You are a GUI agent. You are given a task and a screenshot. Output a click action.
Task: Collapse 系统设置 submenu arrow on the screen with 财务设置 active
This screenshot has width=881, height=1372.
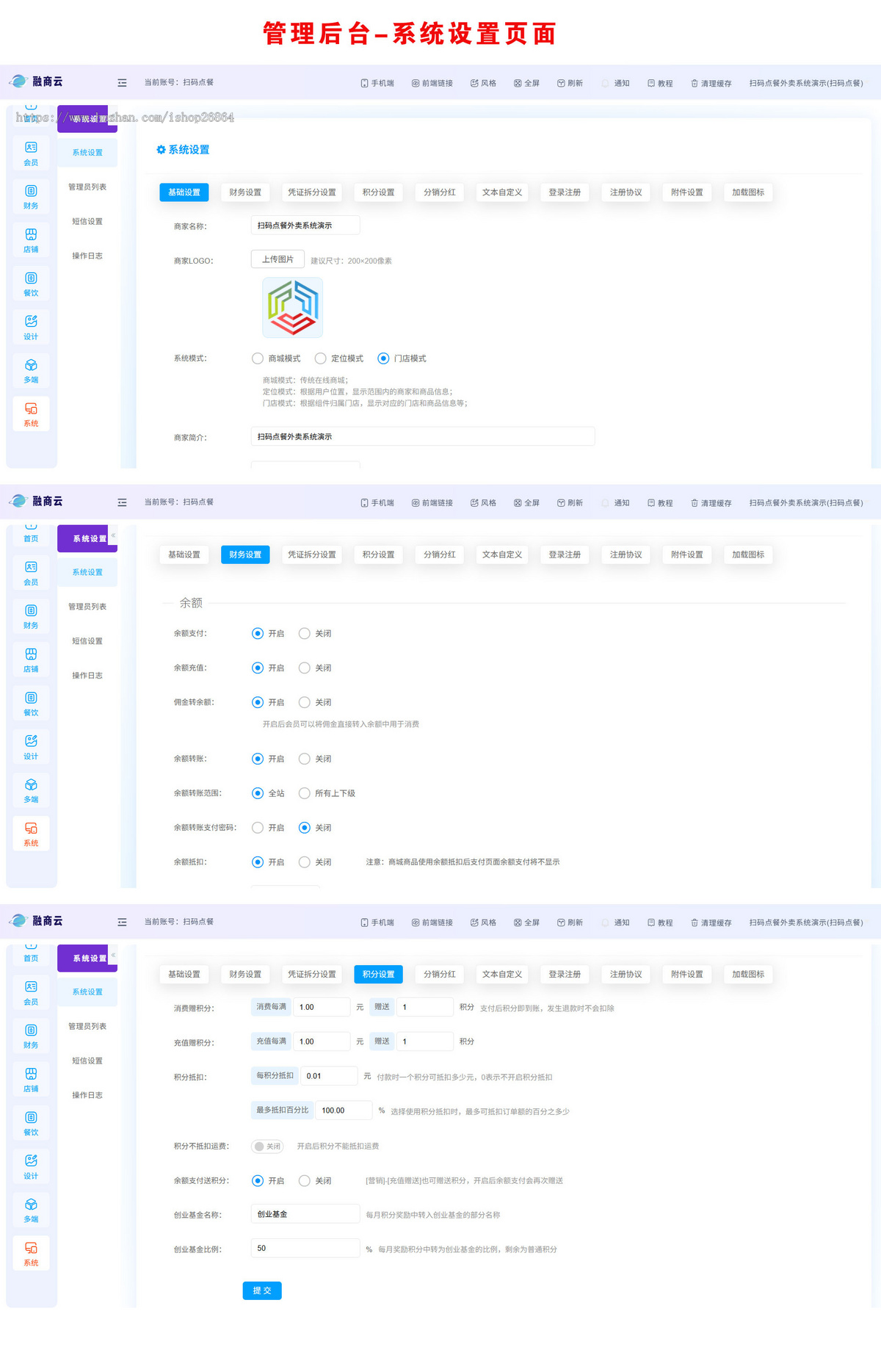click(113, 535)
